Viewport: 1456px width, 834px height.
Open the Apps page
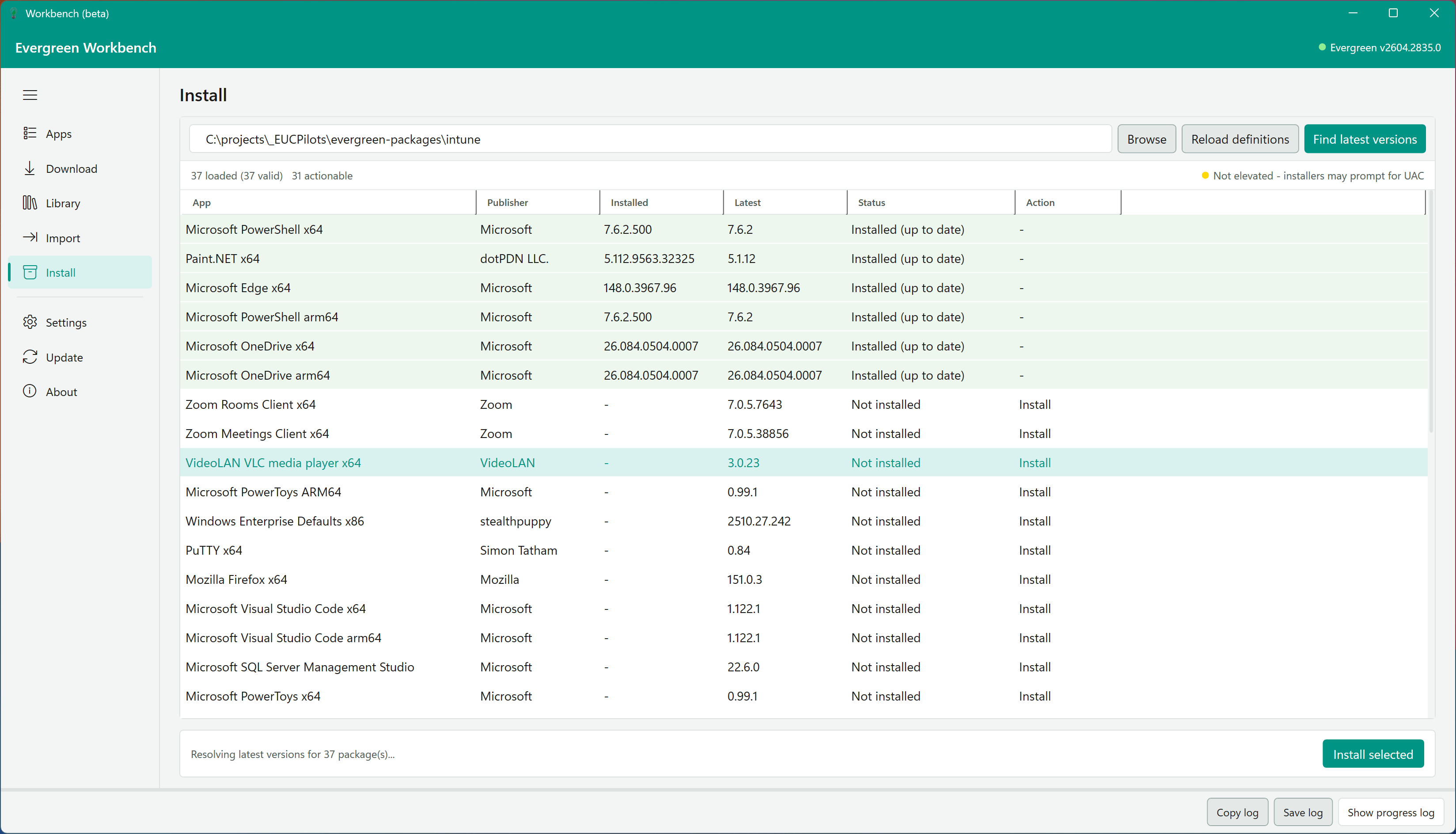[80, 134]
